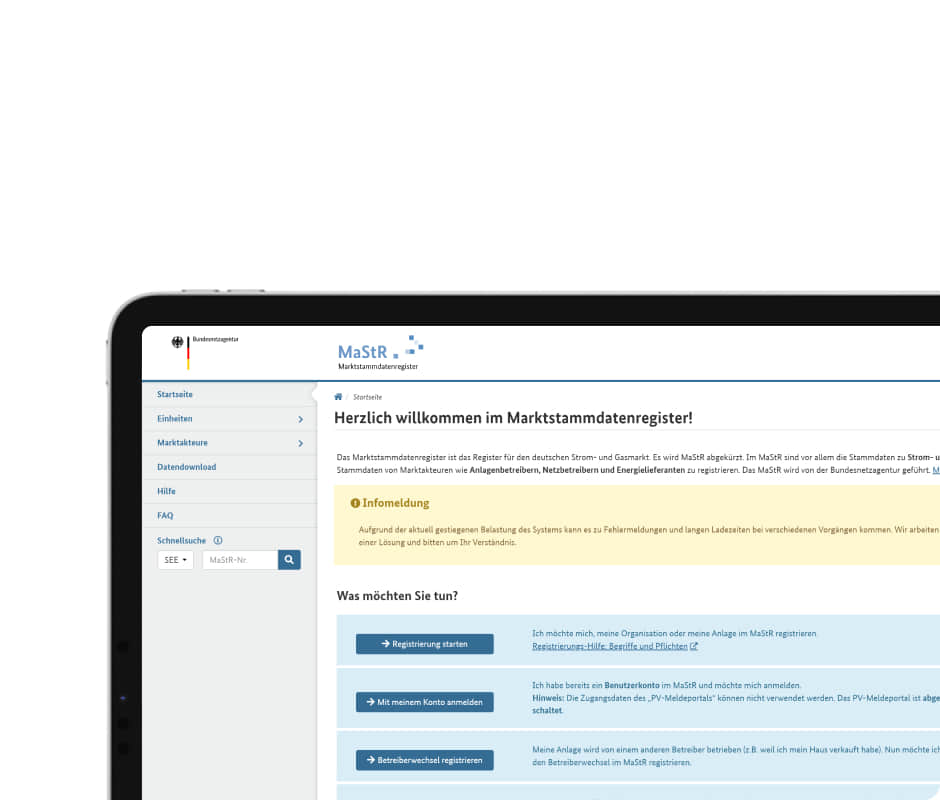Viewport: 940px width, 800px height.
Task: Go to Hilfe in the sidebar
Action: tap(166, 491)
